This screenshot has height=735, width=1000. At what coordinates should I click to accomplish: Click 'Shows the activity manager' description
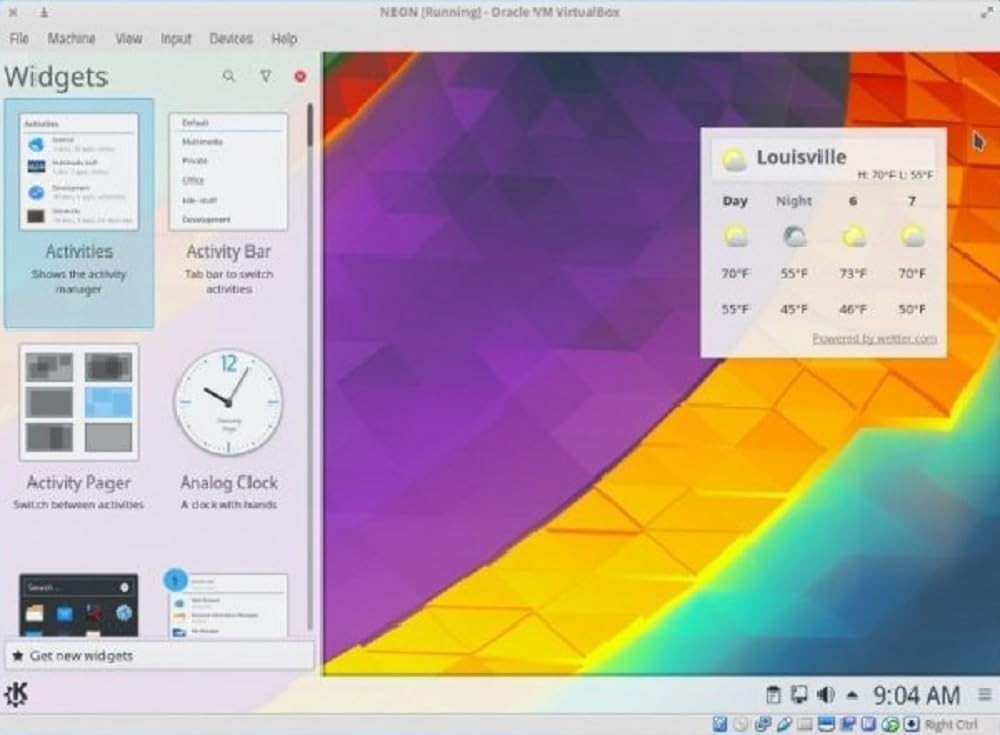[x=79, y=281]
